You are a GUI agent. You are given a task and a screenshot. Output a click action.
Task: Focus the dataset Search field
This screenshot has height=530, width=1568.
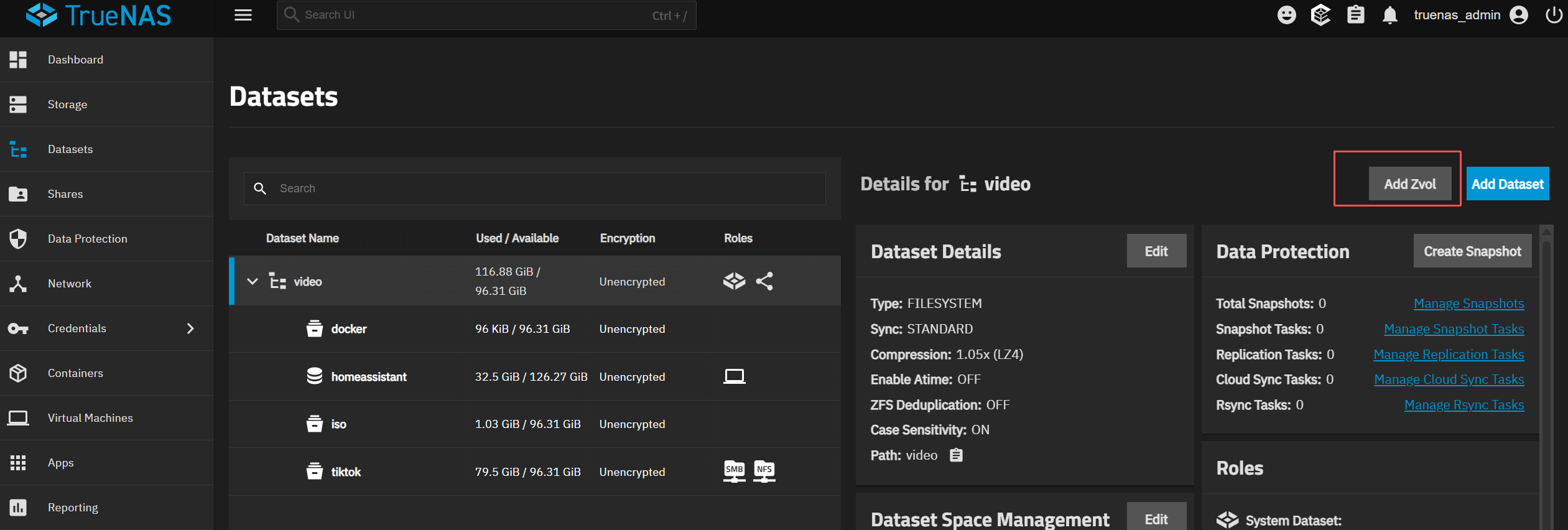click(535, 188)
